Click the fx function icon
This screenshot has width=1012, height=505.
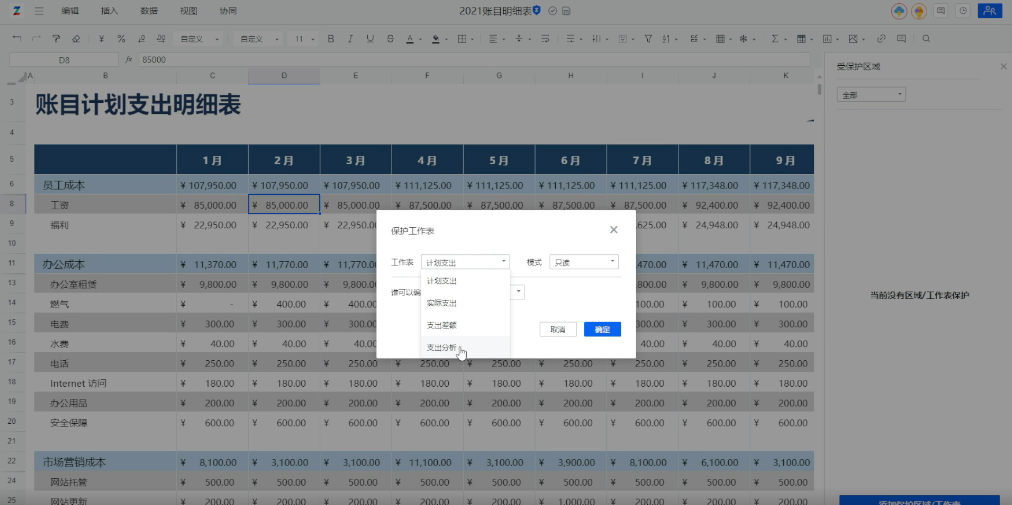128,59
